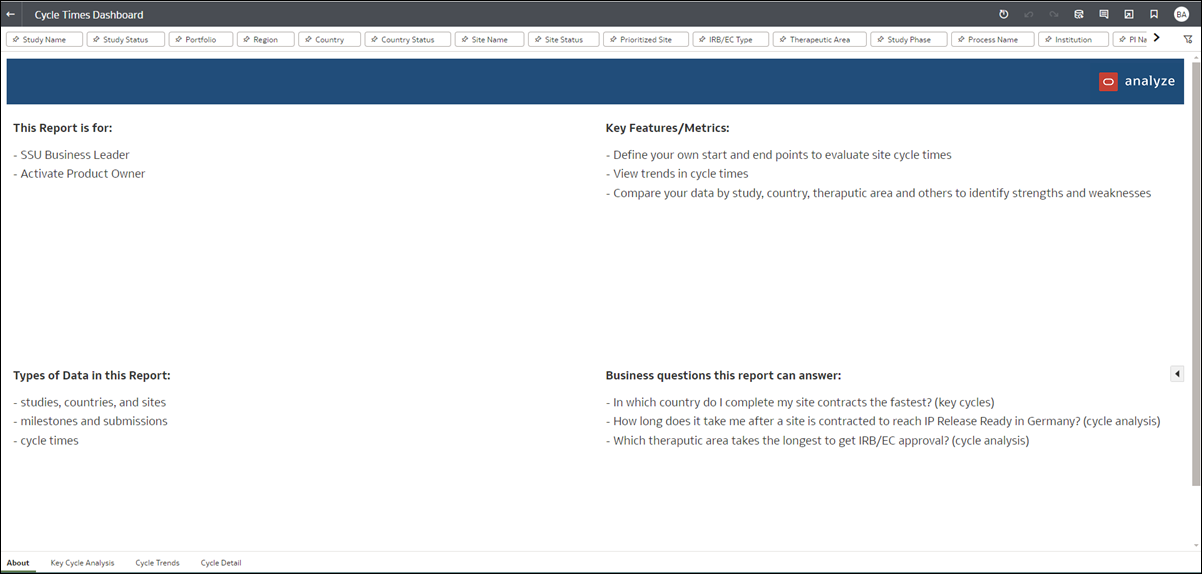Screen dimensions: 1202x574
Task: Open the Country Status filter
Action: tap(407, 39)
